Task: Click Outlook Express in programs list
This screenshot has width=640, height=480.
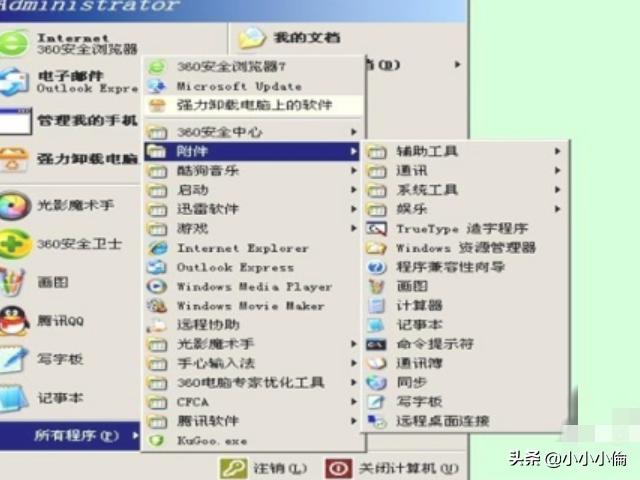Action: [x=252, y=267]
